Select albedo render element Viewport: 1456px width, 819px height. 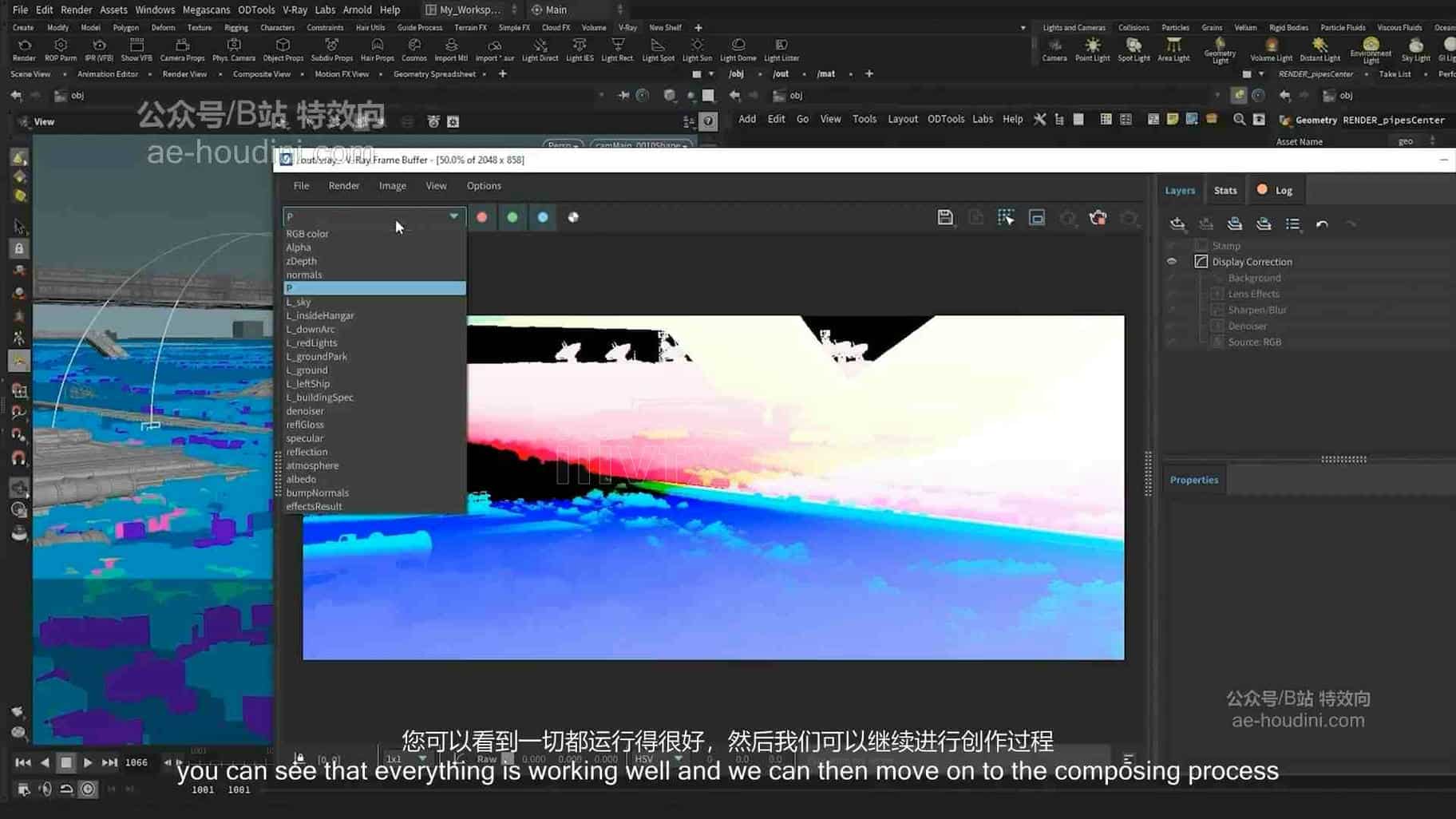374,479
